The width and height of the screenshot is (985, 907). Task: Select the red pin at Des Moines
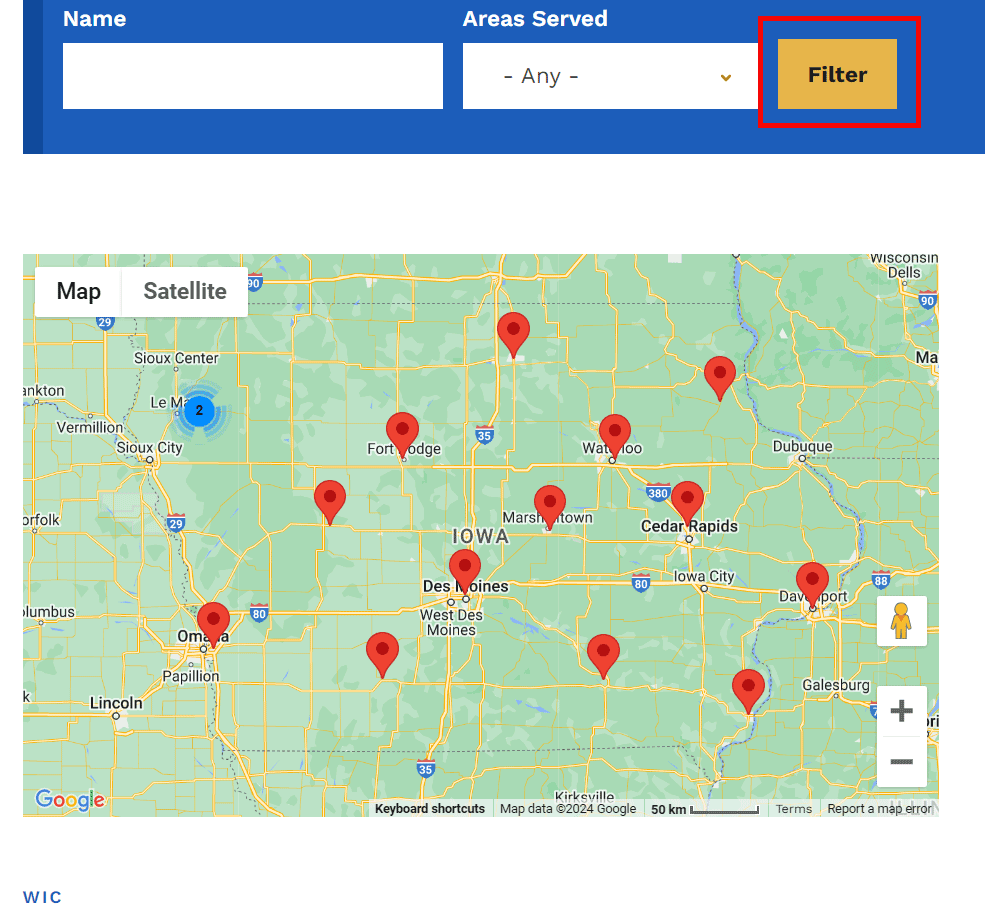[x=465, y=573]
